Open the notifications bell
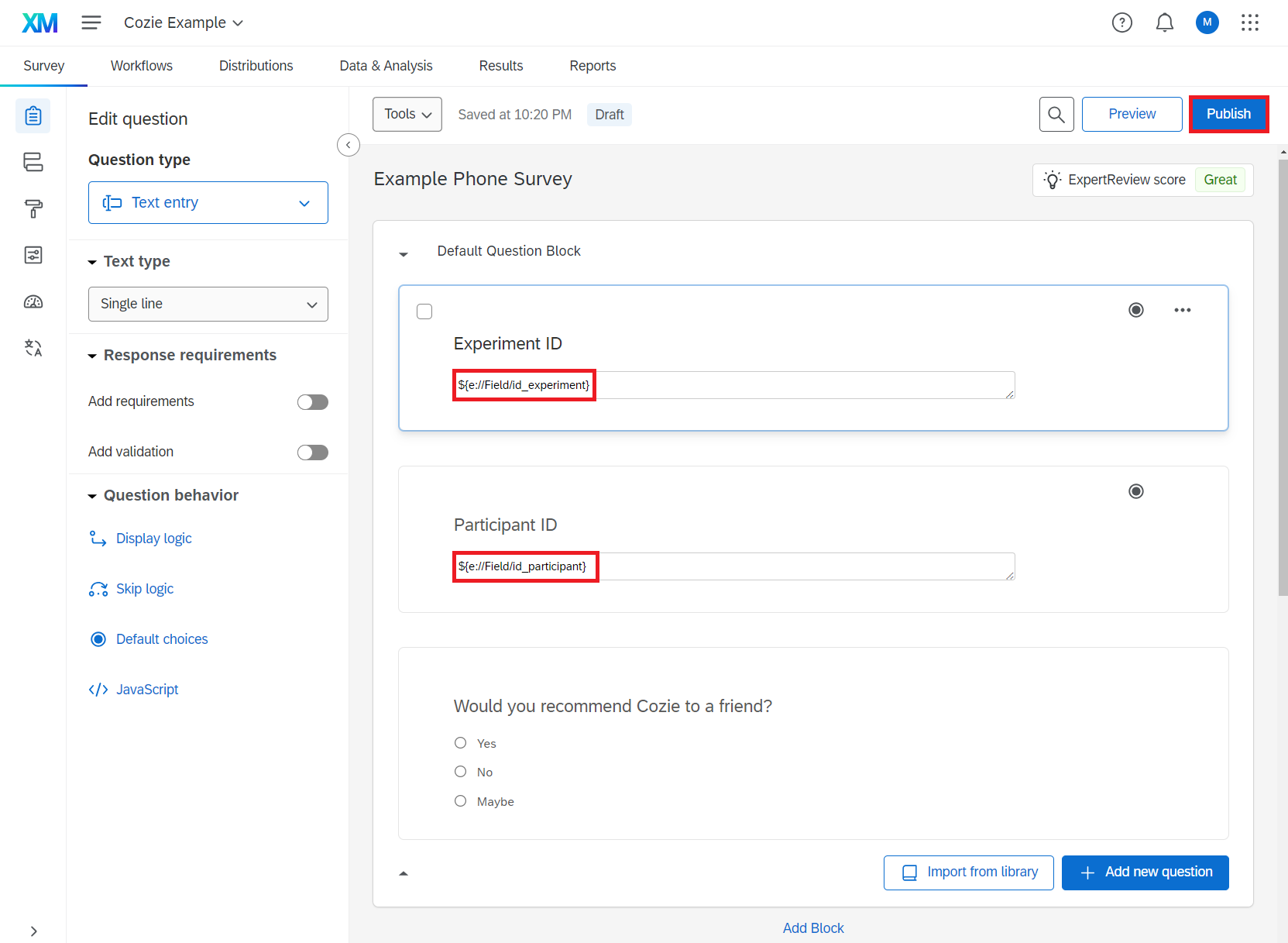The height and width of the screenshot is (943, 1288). coord(1164,23)
